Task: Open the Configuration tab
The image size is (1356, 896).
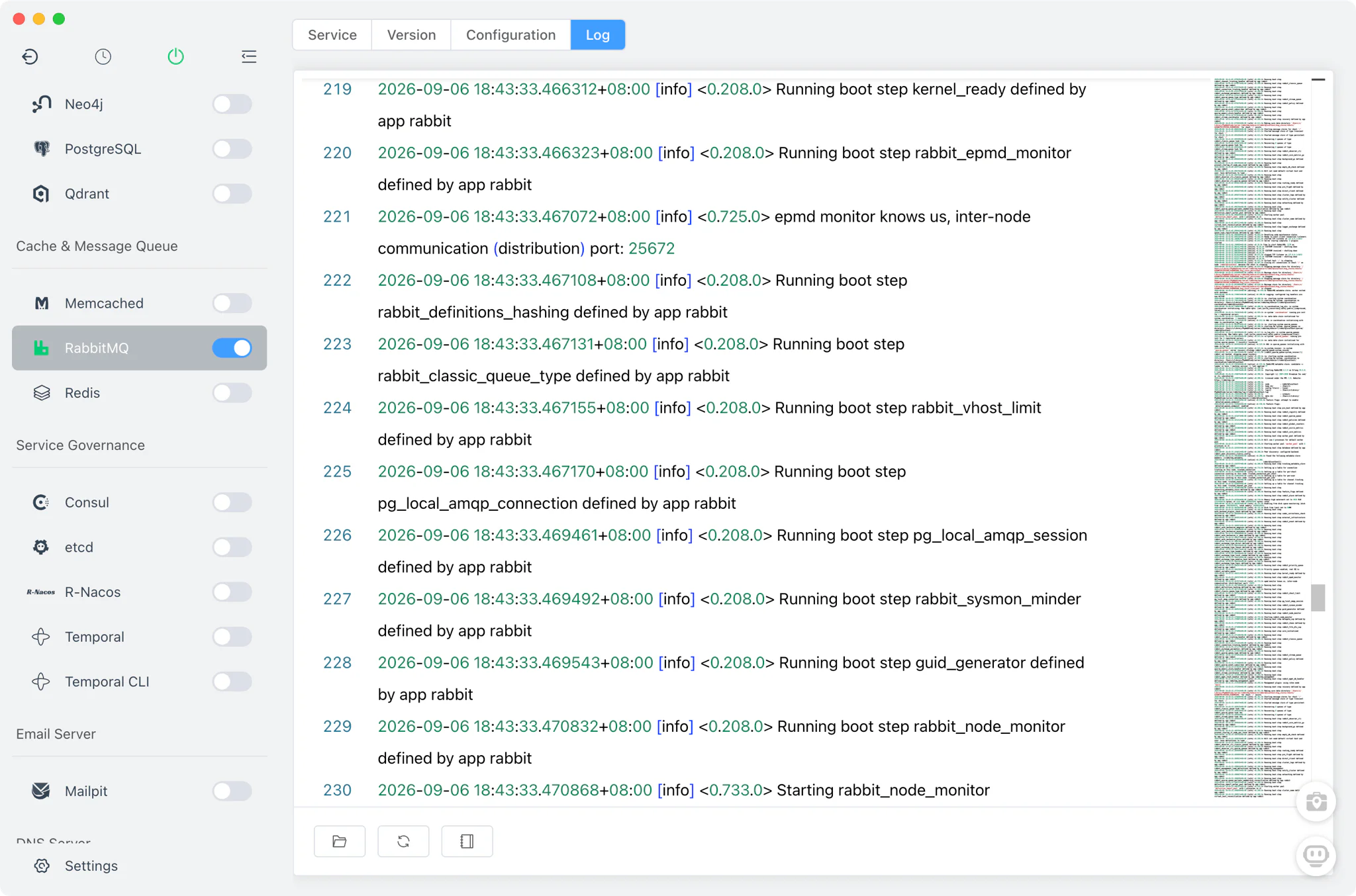Action: tap(510, 35)
